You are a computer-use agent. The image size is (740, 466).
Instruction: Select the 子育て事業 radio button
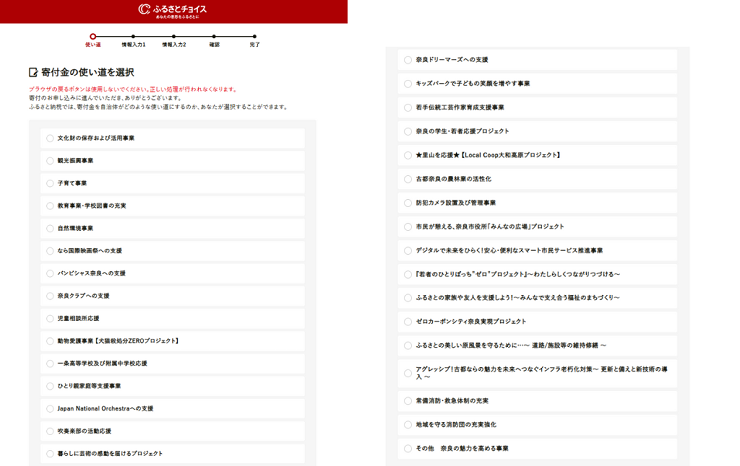coord(50,183)
